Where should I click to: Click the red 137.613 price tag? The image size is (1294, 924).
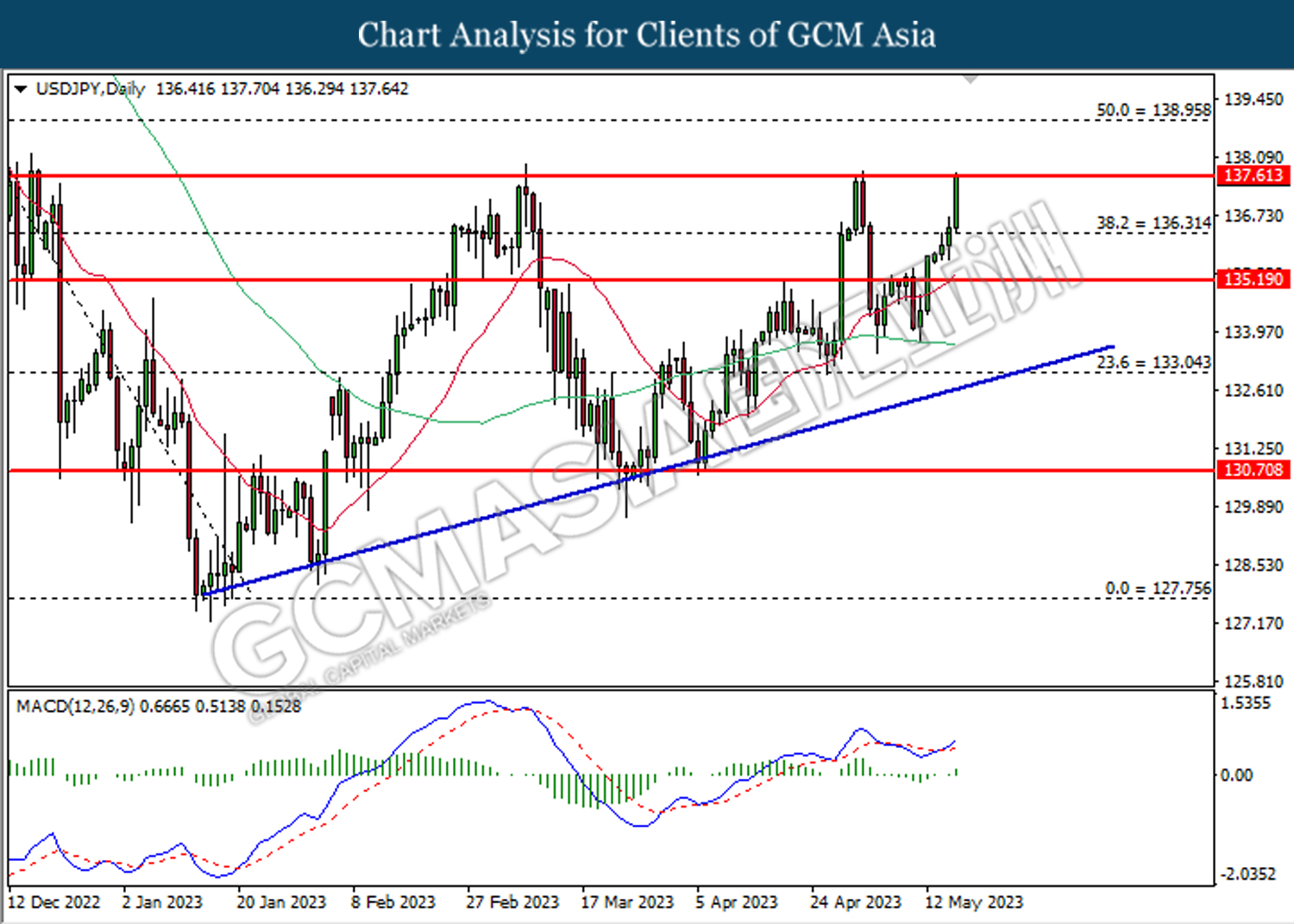coord(1253,176)
